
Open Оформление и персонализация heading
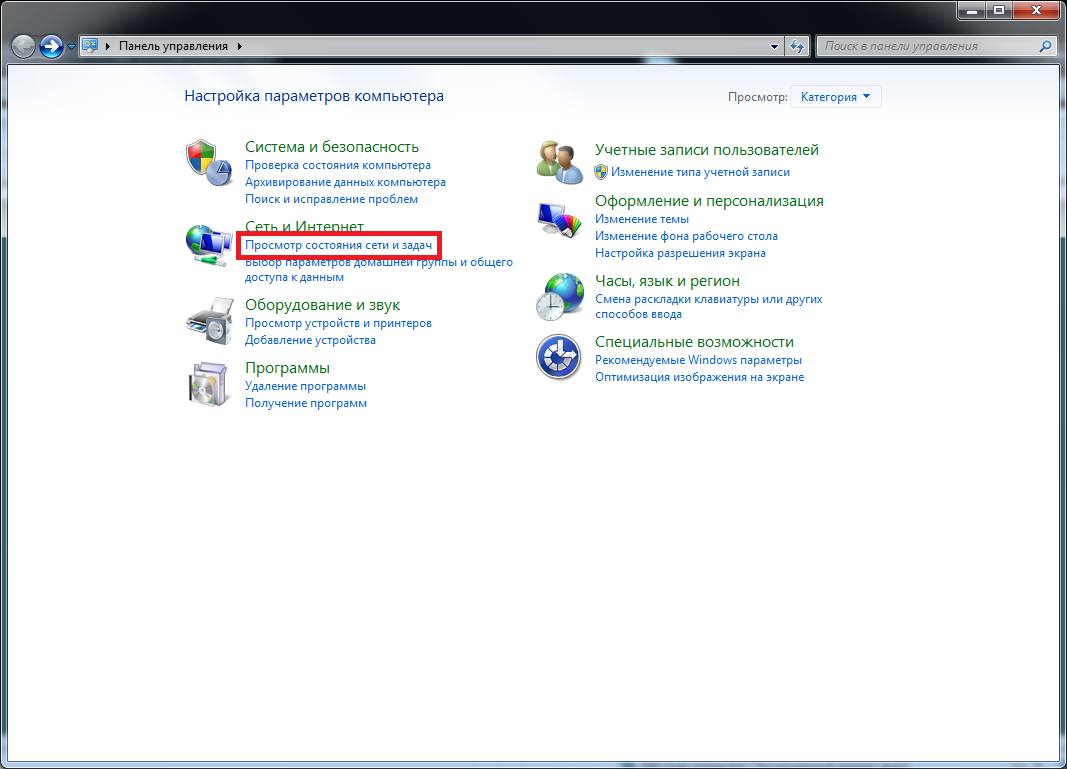click(x=709, y=201)
